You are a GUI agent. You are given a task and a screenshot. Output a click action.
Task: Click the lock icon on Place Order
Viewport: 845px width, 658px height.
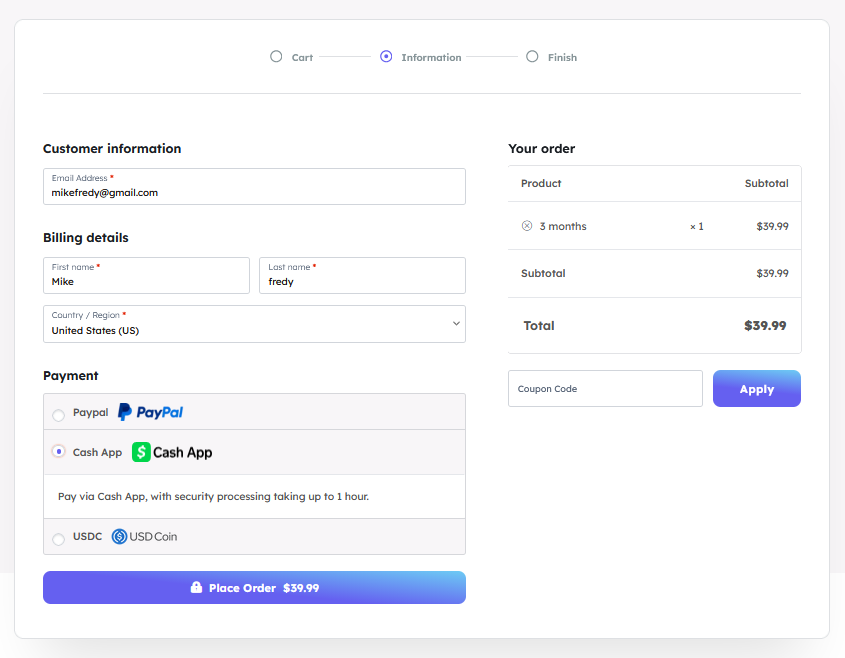(x=197, y=588)
